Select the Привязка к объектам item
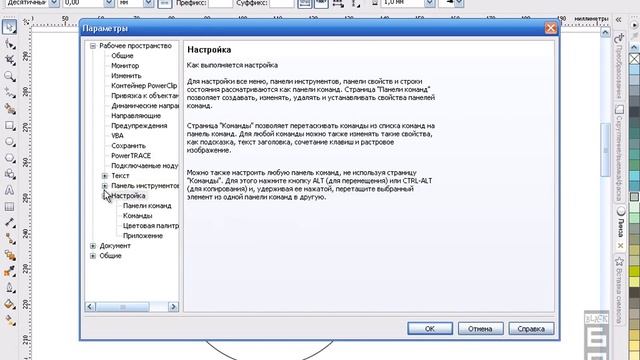This screenshot has width=640, height=360. 144,96
